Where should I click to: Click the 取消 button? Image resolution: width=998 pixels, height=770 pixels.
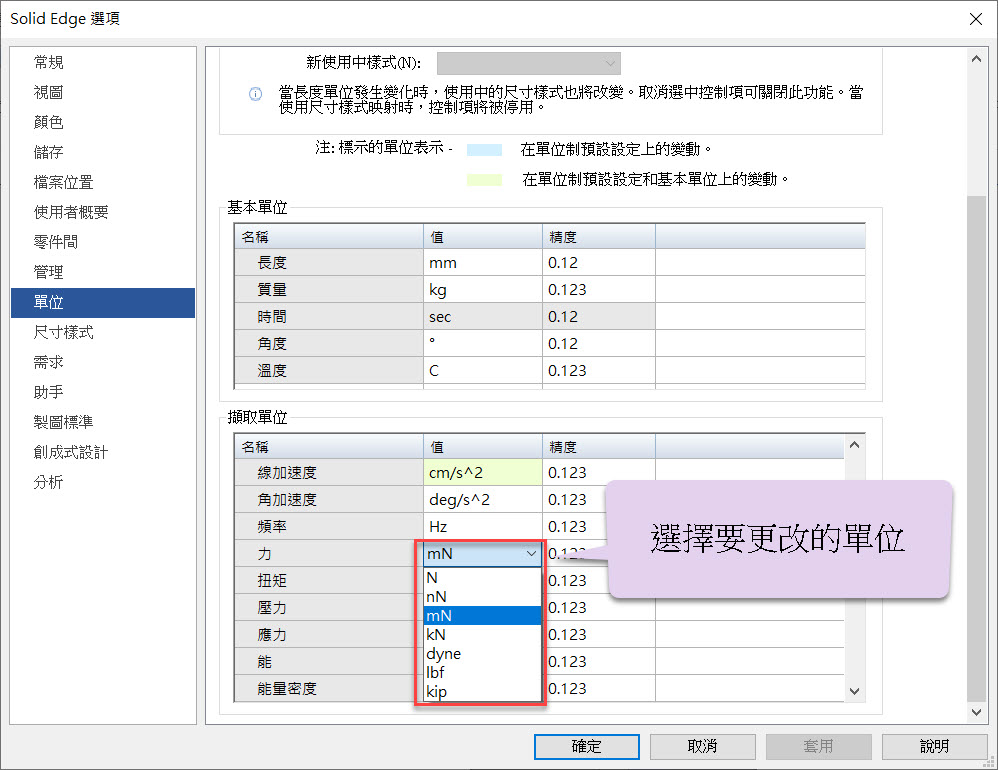coord(703,746)
